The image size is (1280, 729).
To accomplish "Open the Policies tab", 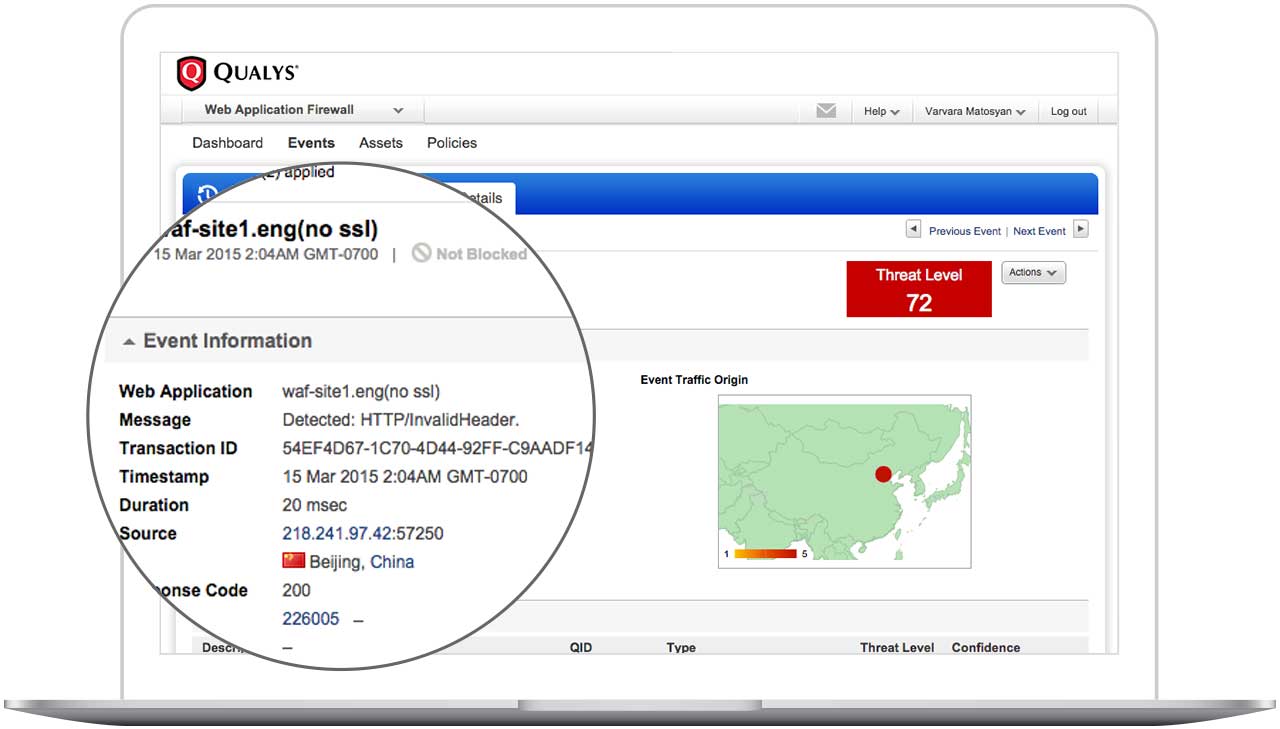I will pyautogui.click(x=452, y=143).
